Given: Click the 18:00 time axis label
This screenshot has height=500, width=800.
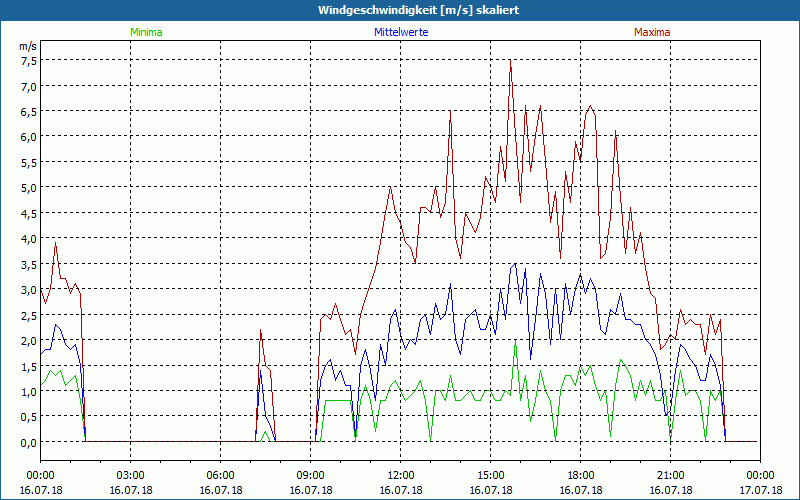Looking at the screenshot, I should (x=581, y=476).
